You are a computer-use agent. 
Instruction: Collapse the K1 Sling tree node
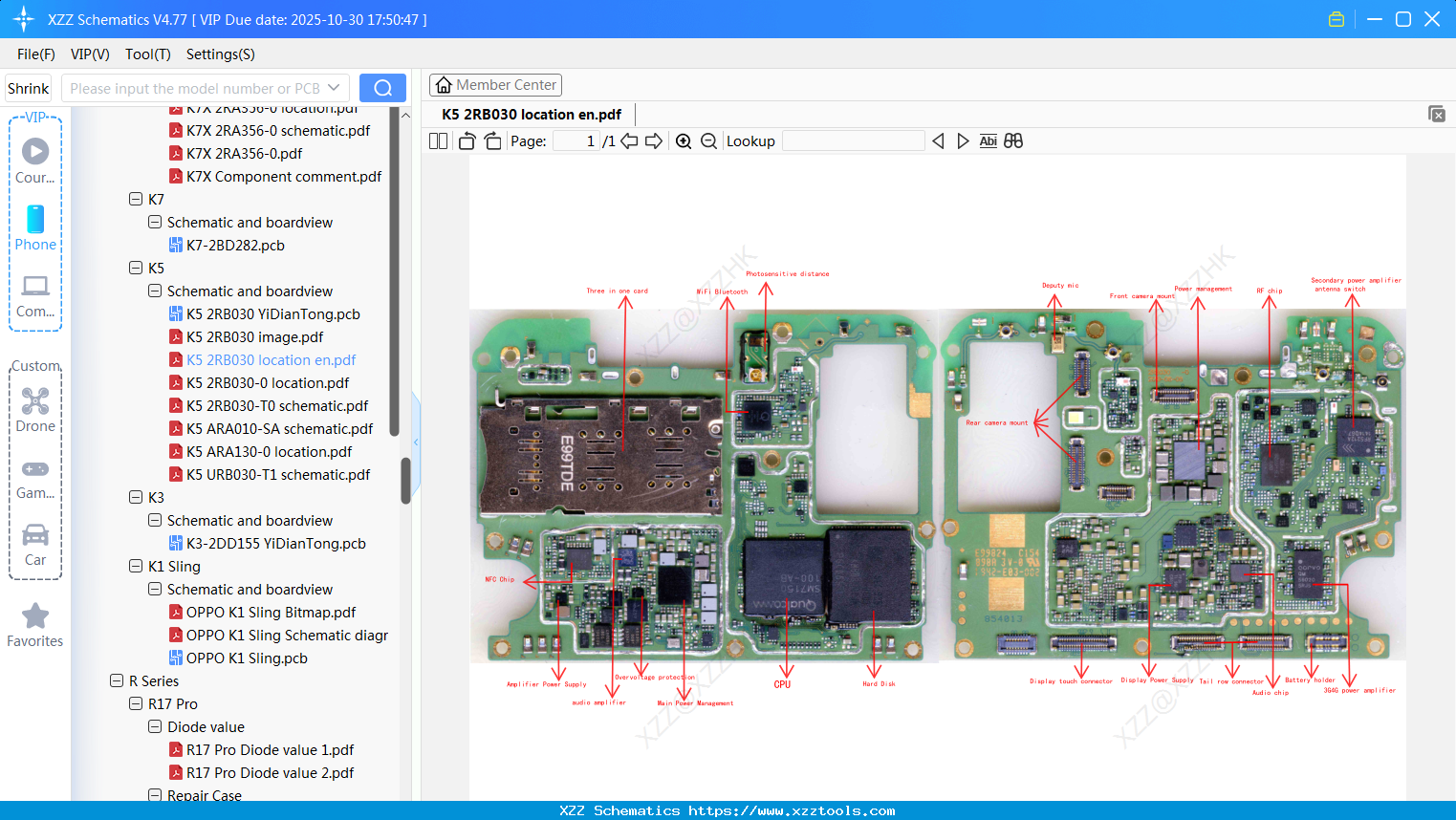136,567
